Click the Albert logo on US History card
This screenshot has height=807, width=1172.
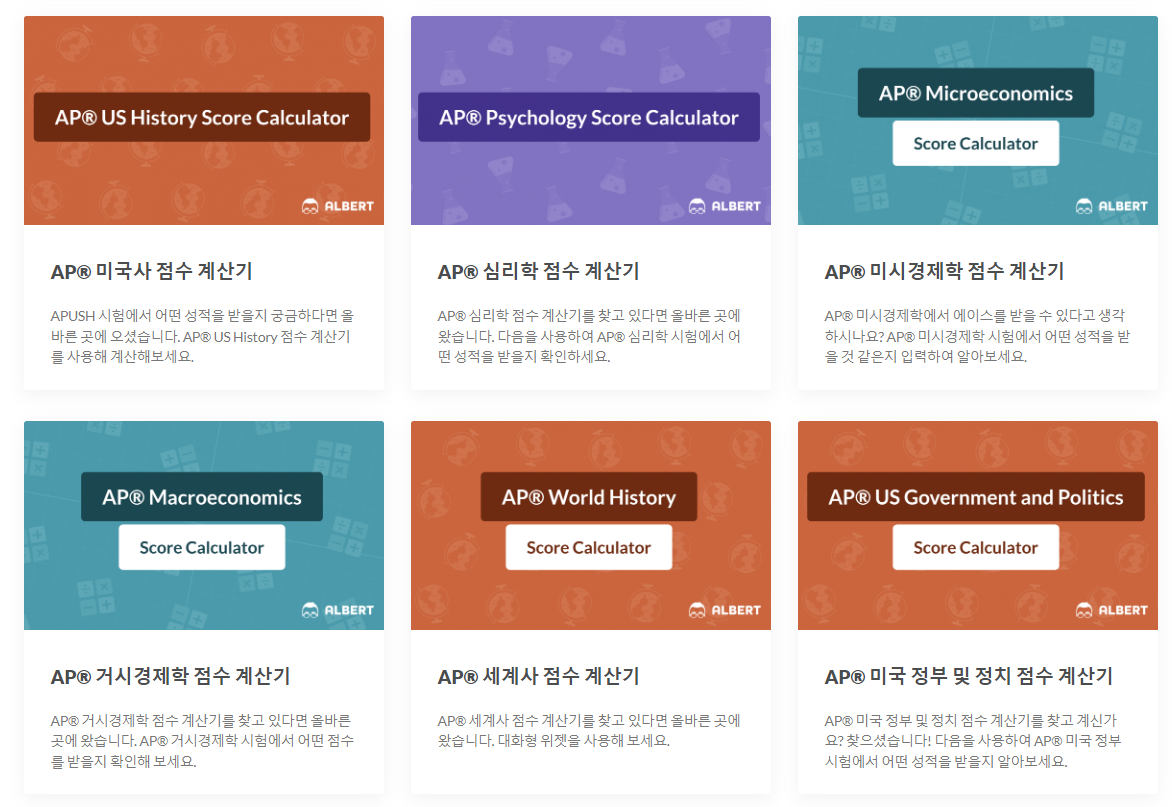pos(337,206)
